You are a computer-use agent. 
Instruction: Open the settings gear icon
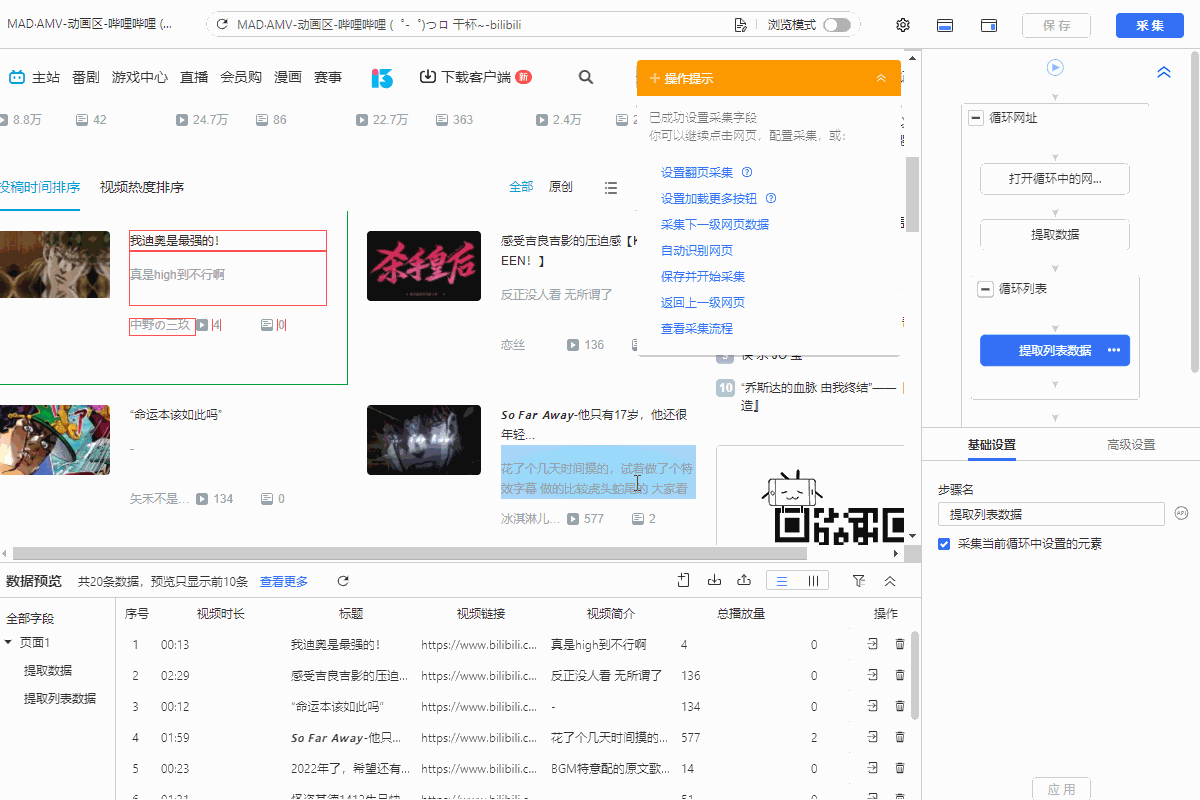click(x=903, y=25)
